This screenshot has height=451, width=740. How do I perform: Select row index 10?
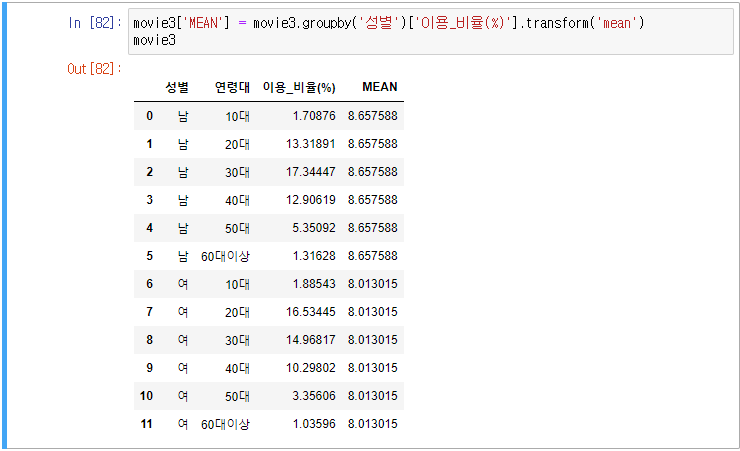point(146,396)
